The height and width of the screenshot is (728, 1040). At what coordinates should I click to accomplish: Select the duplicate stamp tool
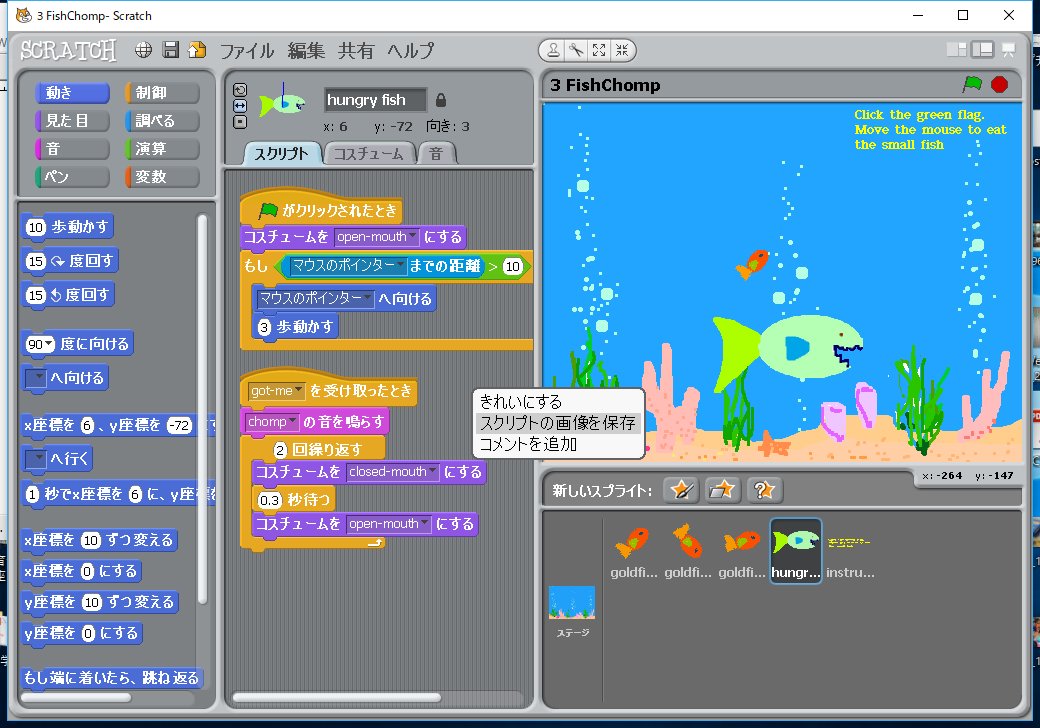[552, 50]
